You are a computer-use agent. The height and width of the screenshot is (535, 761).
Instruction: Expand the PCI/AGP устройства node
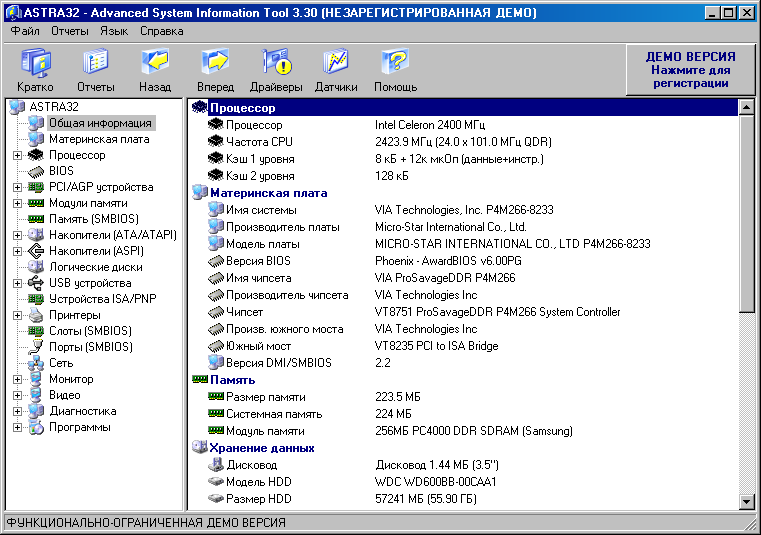[17, 187]
